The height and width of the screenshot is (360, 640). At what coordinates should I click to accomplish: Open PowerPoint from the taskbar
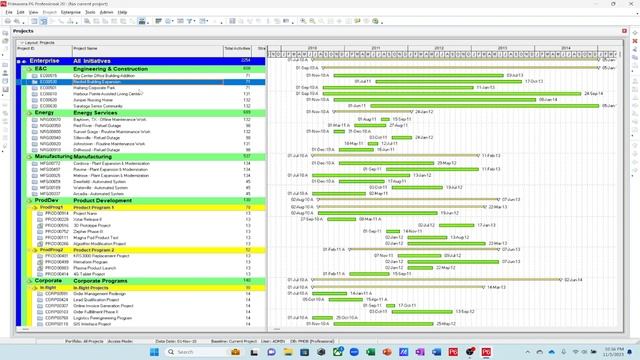[387, 352]
